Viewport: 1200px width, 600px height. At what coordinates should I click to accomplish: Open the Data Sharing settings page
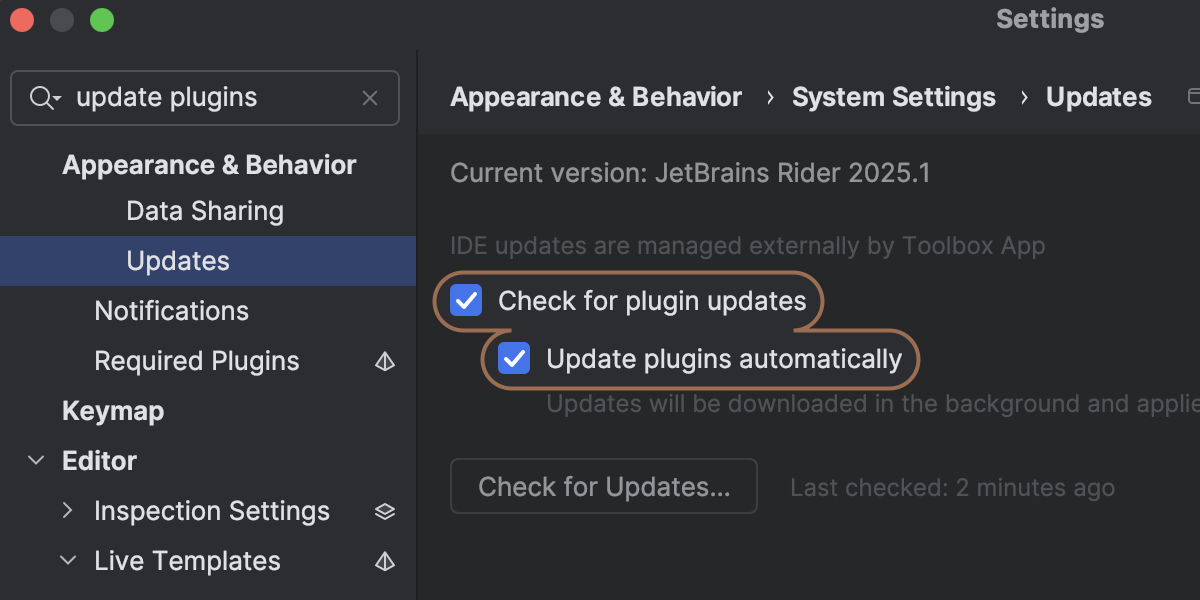tap(205, 211)
